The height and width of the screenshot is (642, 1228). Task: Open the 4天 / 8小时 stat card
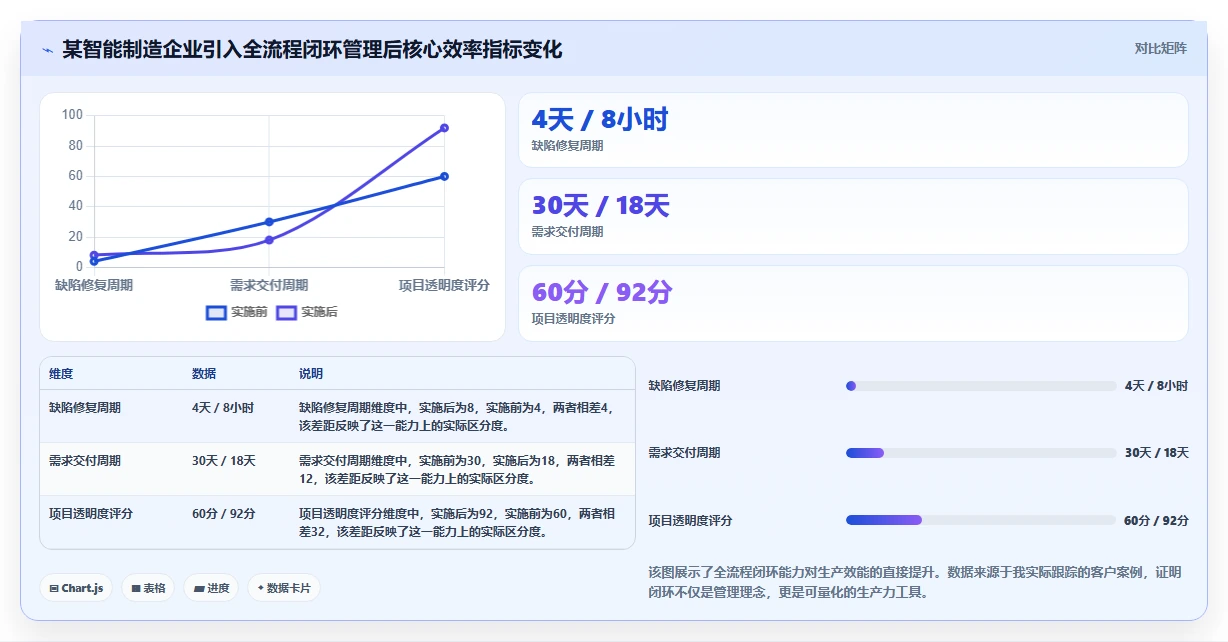pyautogui.click(x=853, y=130)
